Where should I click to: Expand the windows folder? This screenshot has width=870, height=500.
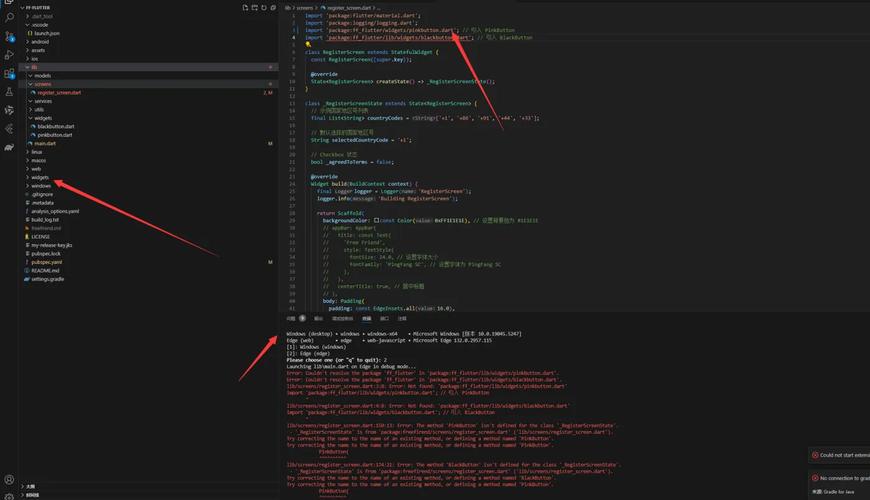(41, 186)
